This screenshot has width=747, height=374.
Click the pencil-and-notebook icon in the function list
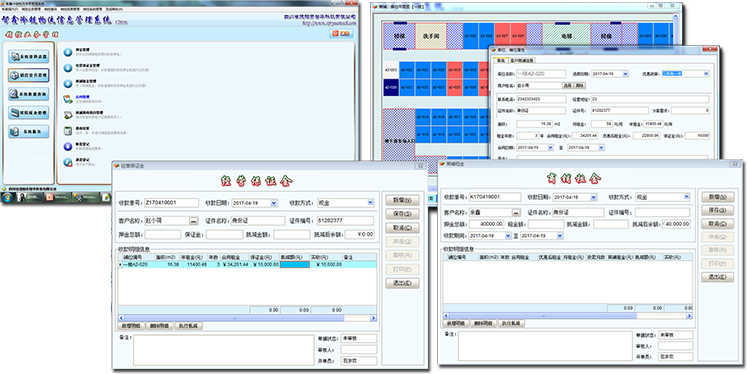(x=68, y=115)
